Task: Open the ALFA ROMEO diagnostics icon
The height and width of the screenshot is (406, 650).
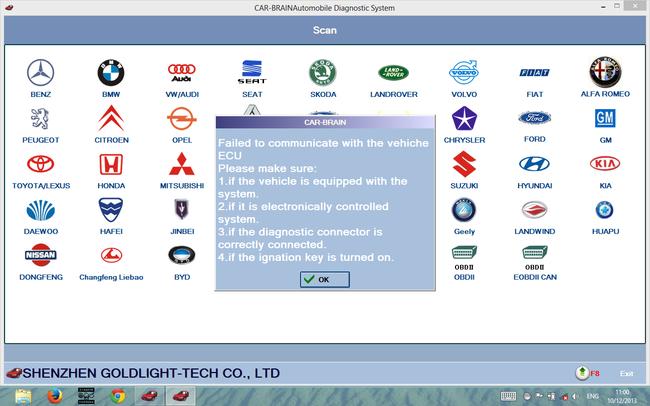Action: (x=605, y=72)
